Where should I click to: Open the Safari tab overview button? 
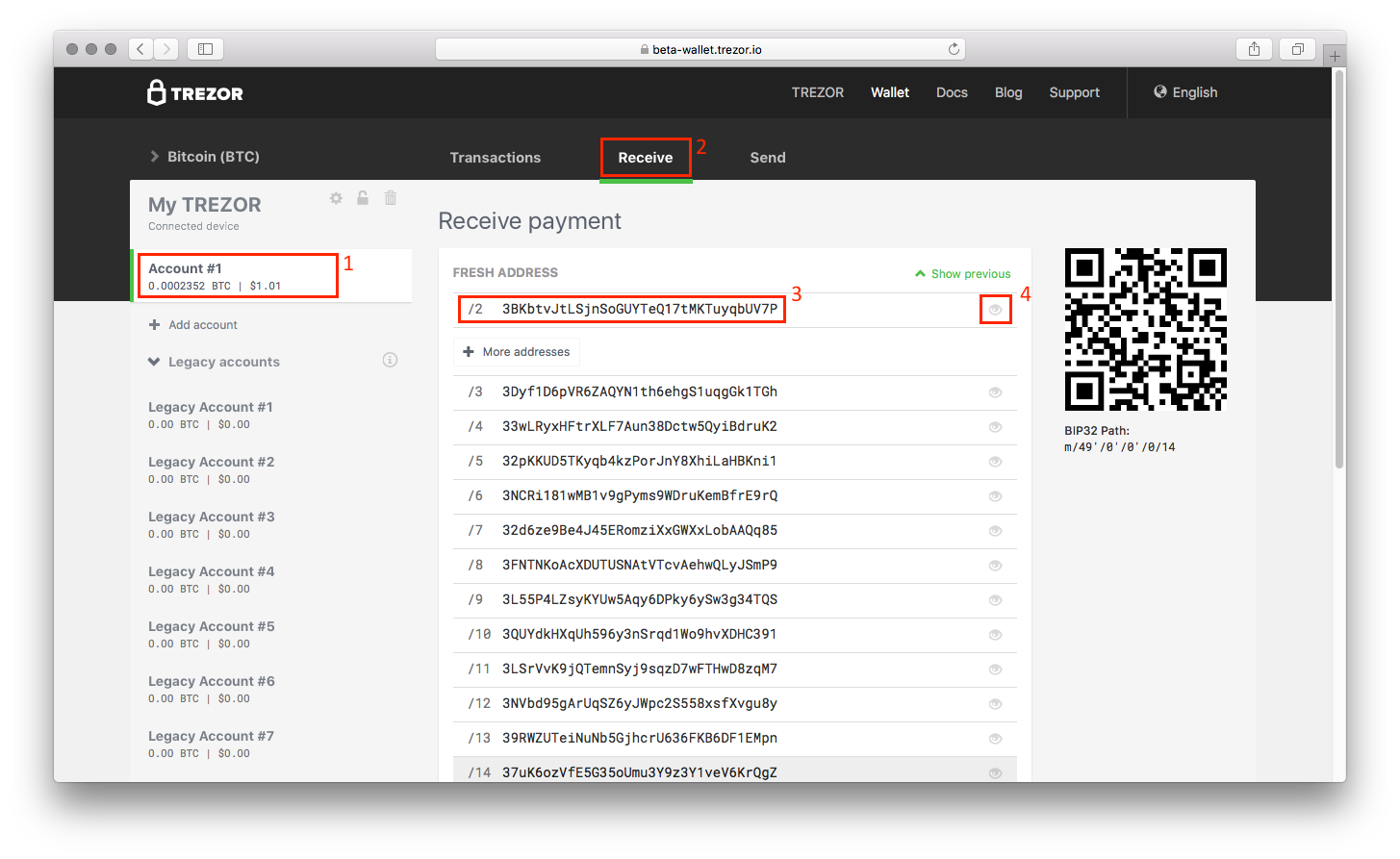tap(1297, 49)
